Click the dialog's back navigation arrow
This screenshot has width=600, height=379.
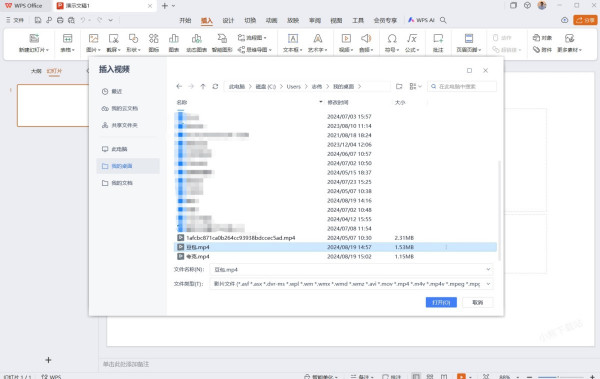coord(179,87)
